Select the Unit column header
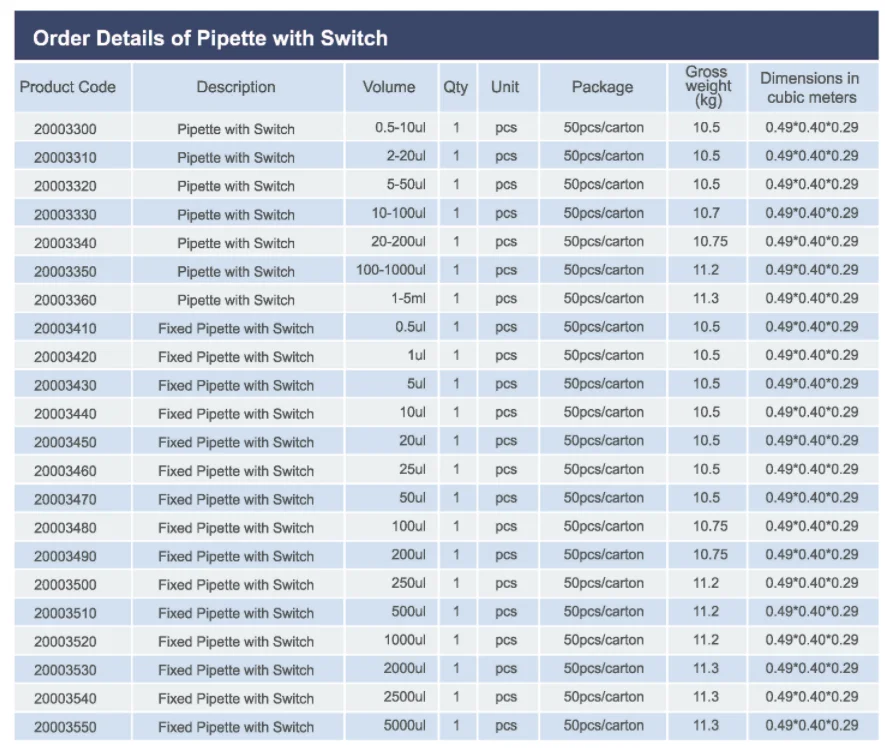This screenshot has width=885, height=748. [x=505, y=87]
